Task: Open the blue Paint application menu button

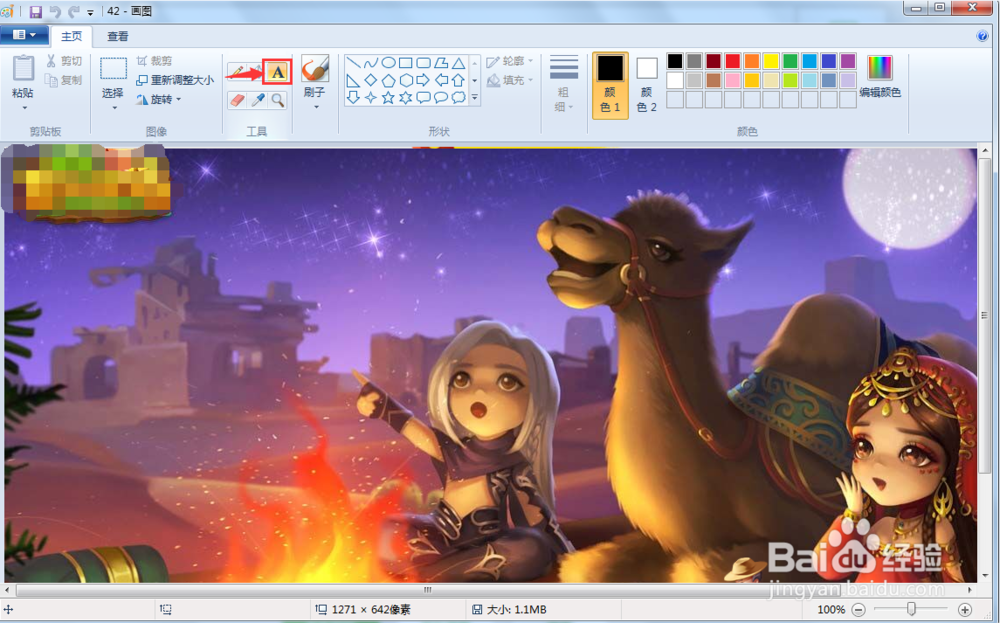Action: click(24, 34)
